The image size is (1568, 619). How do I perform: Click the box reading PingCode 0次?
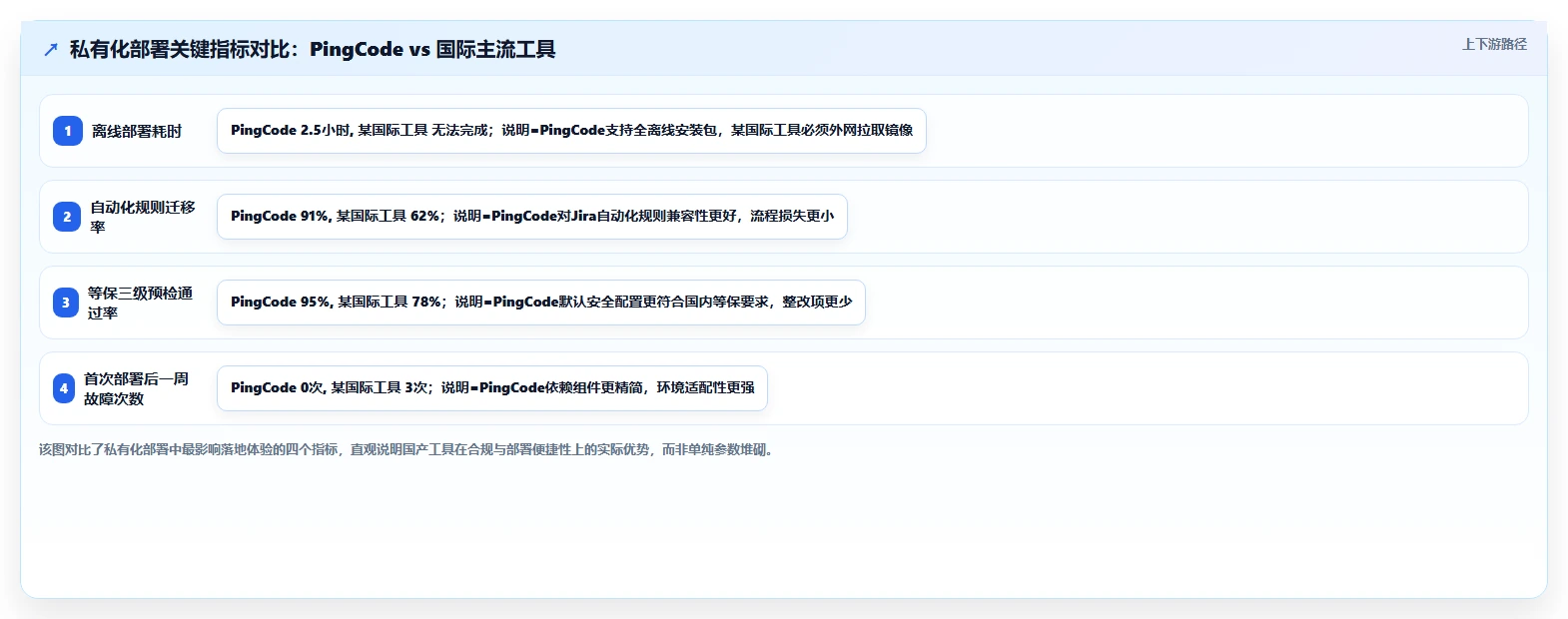[x=492, y=388]
